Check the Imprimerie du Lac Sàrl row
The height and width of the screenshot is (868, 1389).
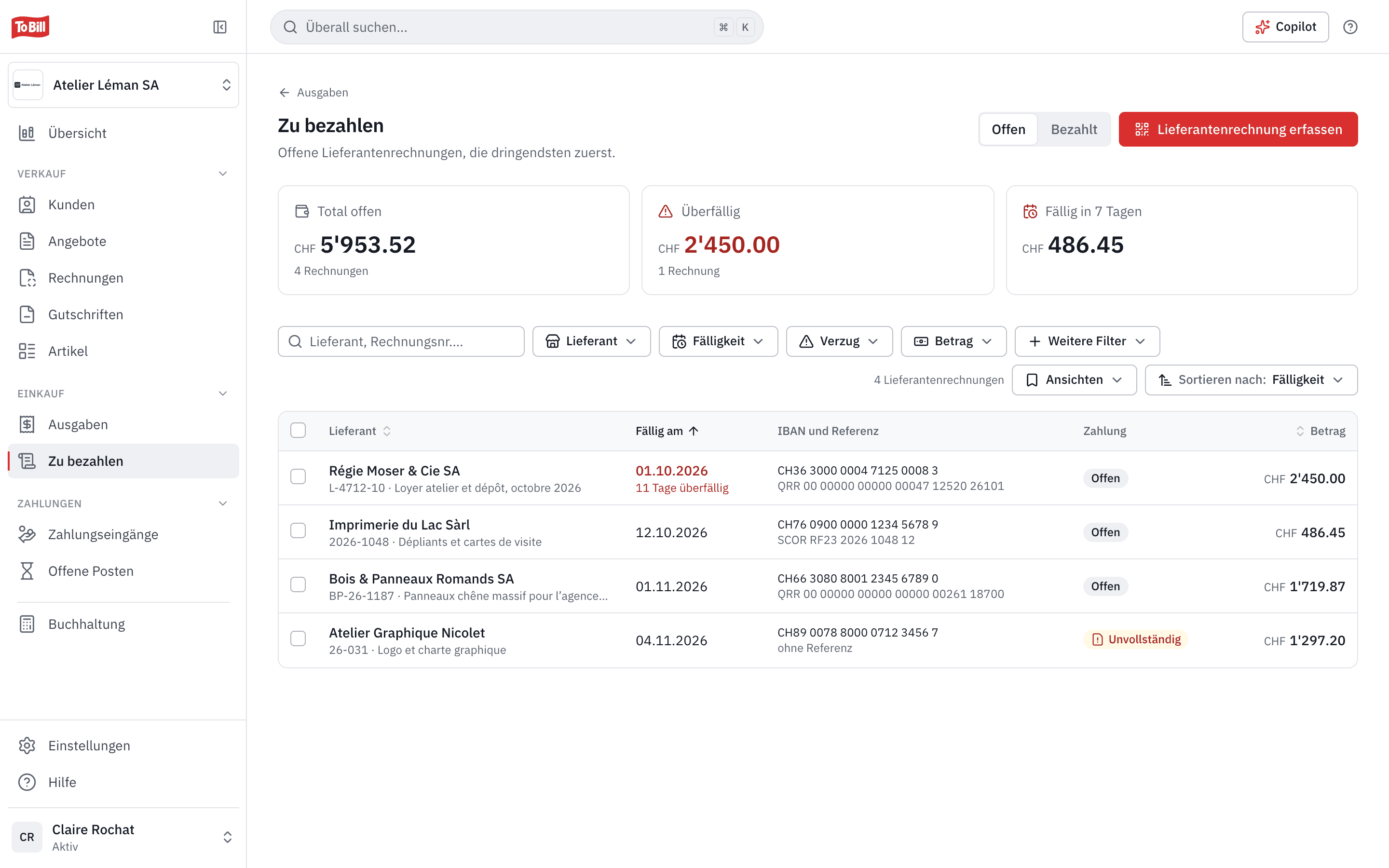[x=298, y=530]
